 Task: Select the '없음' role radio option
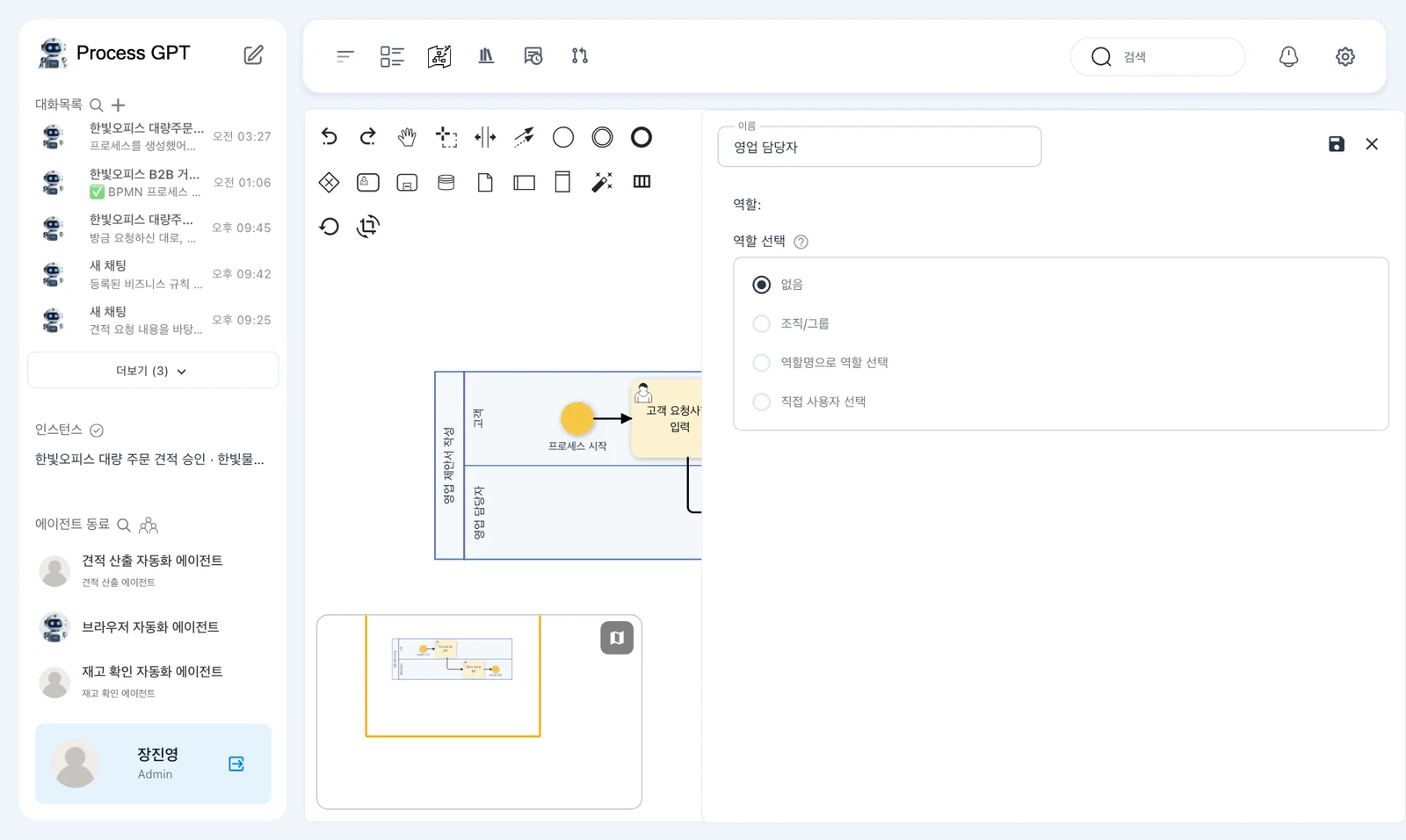pyautogui.click(x=762, y=285)
